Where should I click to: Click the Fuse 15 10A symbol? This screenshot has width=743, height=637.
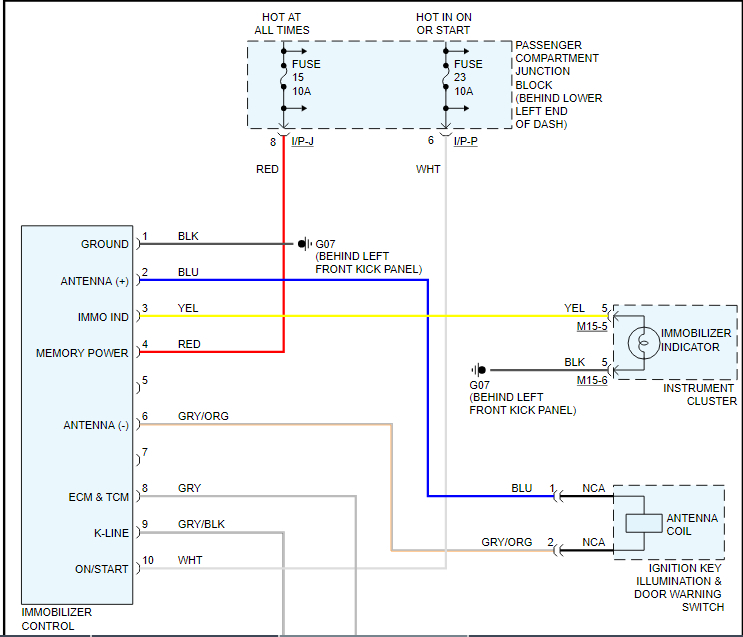(283, 76)
